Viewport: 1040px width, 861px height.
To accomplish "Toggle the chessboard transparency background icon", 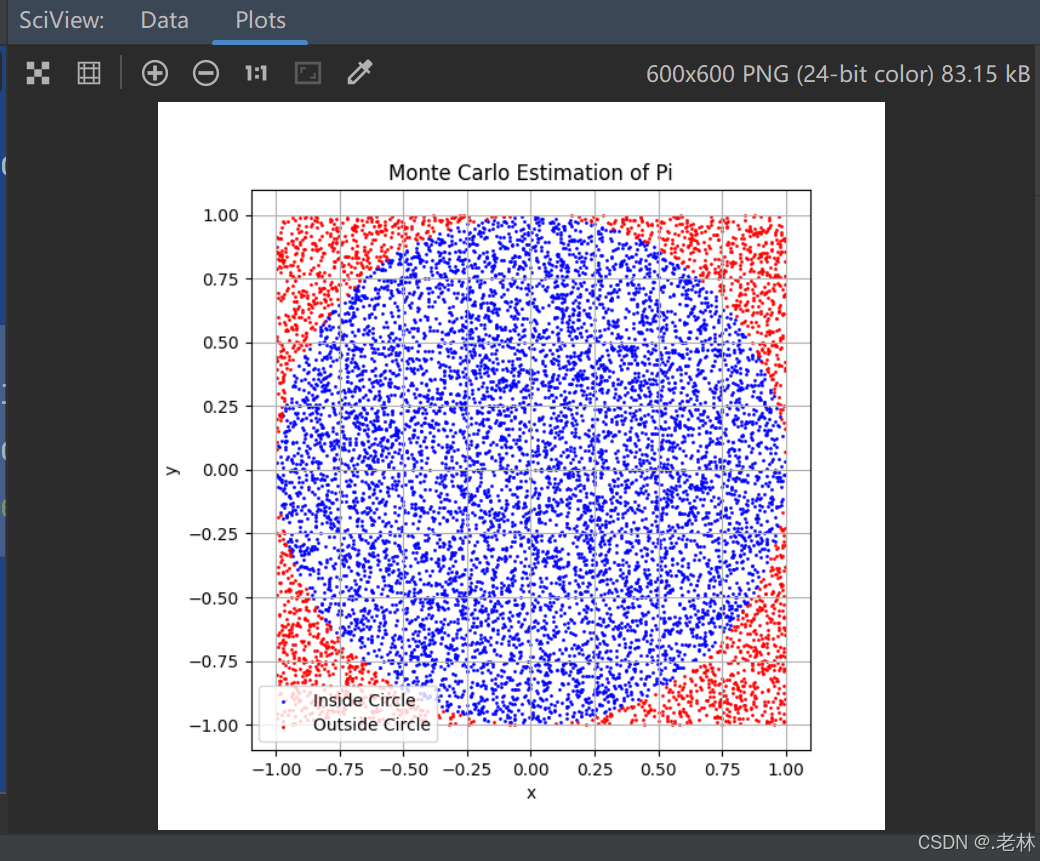I will click(x=38, y=73).
